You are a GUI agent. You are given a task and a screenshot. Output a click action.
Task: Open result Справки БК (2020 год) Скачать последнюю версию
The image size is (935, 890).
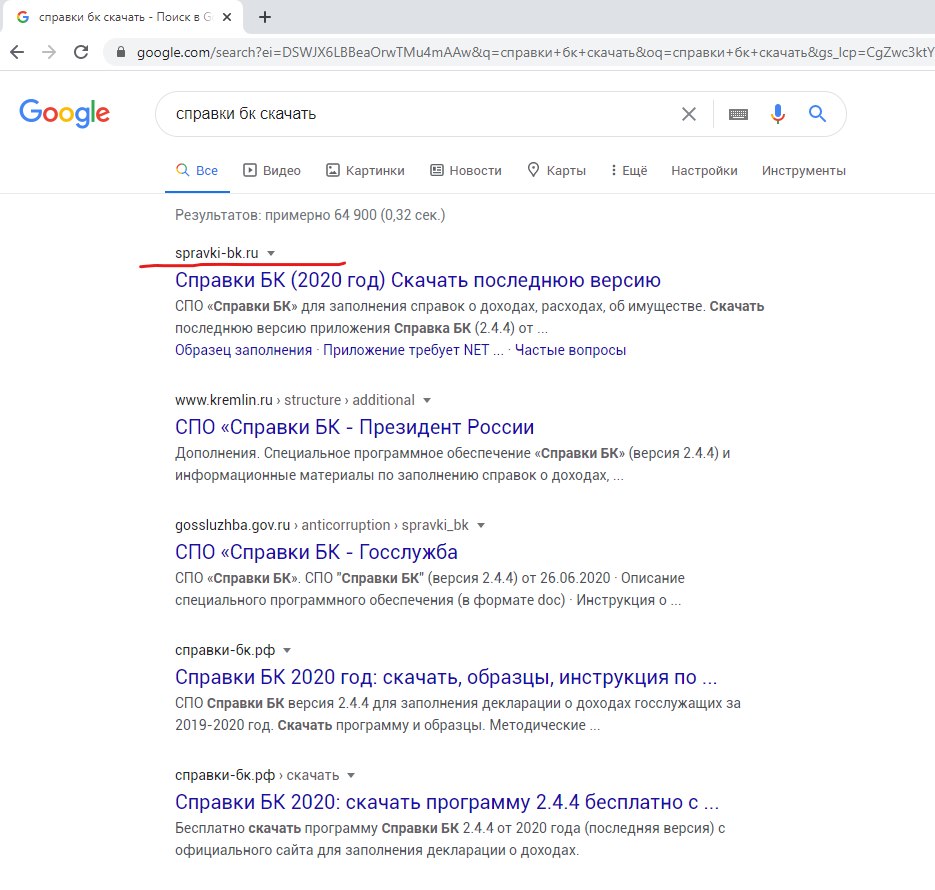tap(417, 280)
